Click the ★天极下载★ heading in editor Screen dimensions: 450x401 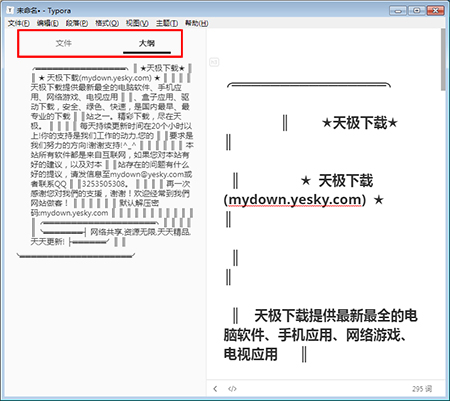(360, 123)
